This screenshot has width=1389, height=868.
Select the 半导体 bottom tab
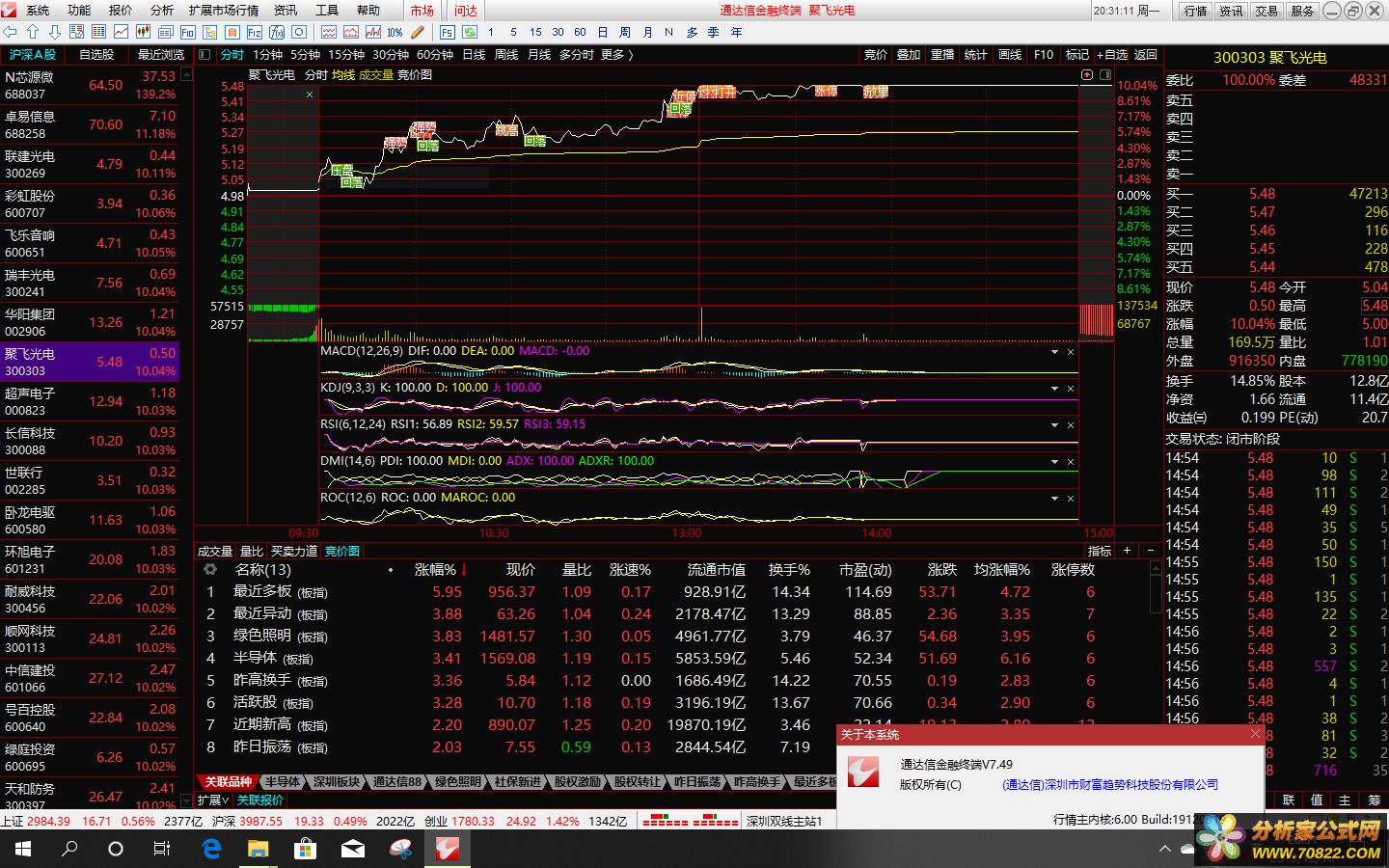tap(282, 782)
